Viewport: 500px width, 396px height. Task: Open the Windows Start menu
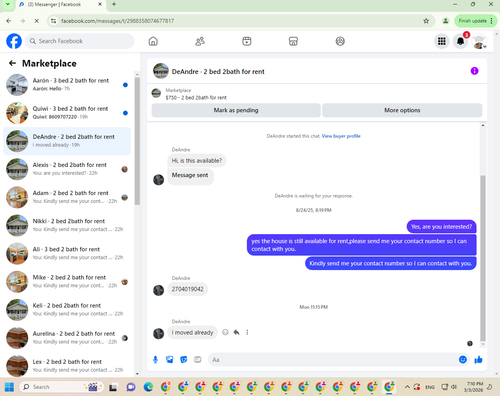(x=9, y=387)
